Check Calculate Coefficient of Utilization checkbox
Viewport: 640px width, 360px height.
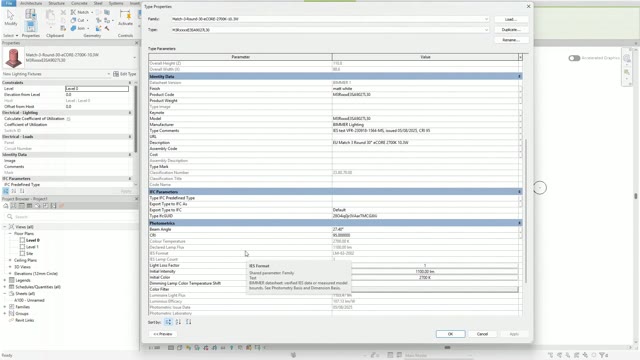point(69,119)
